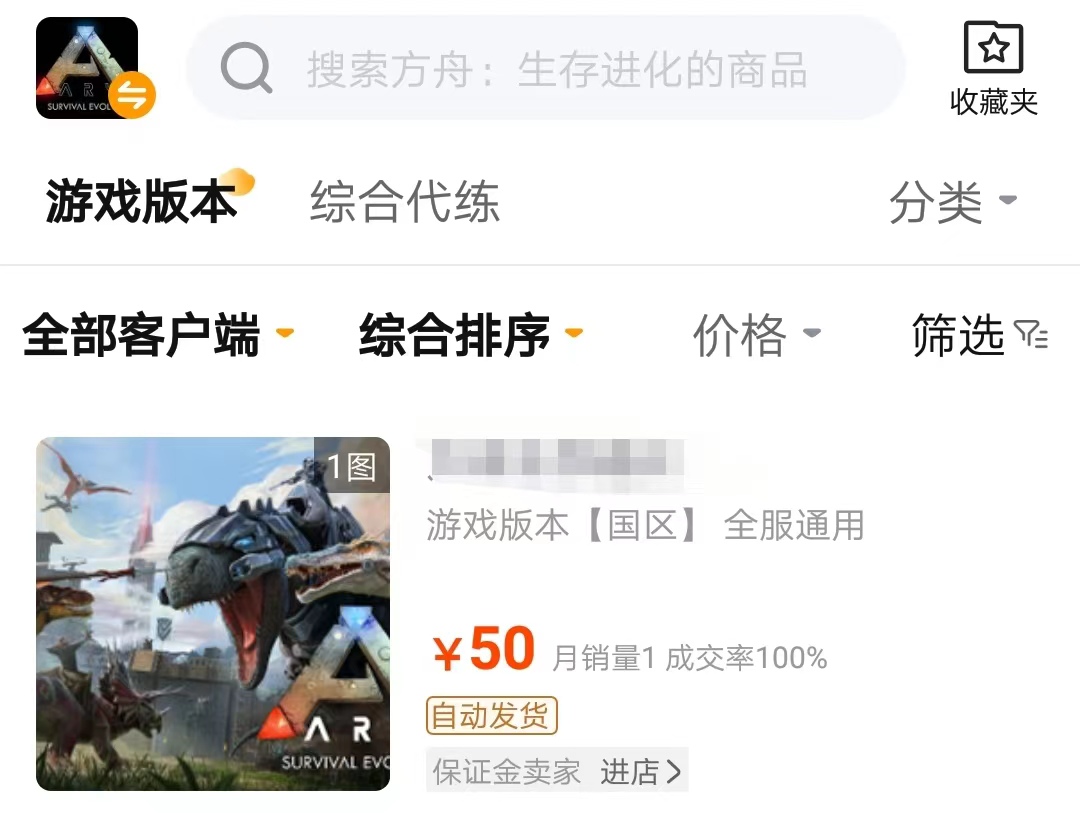Open the 全部客户端 client dropdown

click(x=158, y=335)
